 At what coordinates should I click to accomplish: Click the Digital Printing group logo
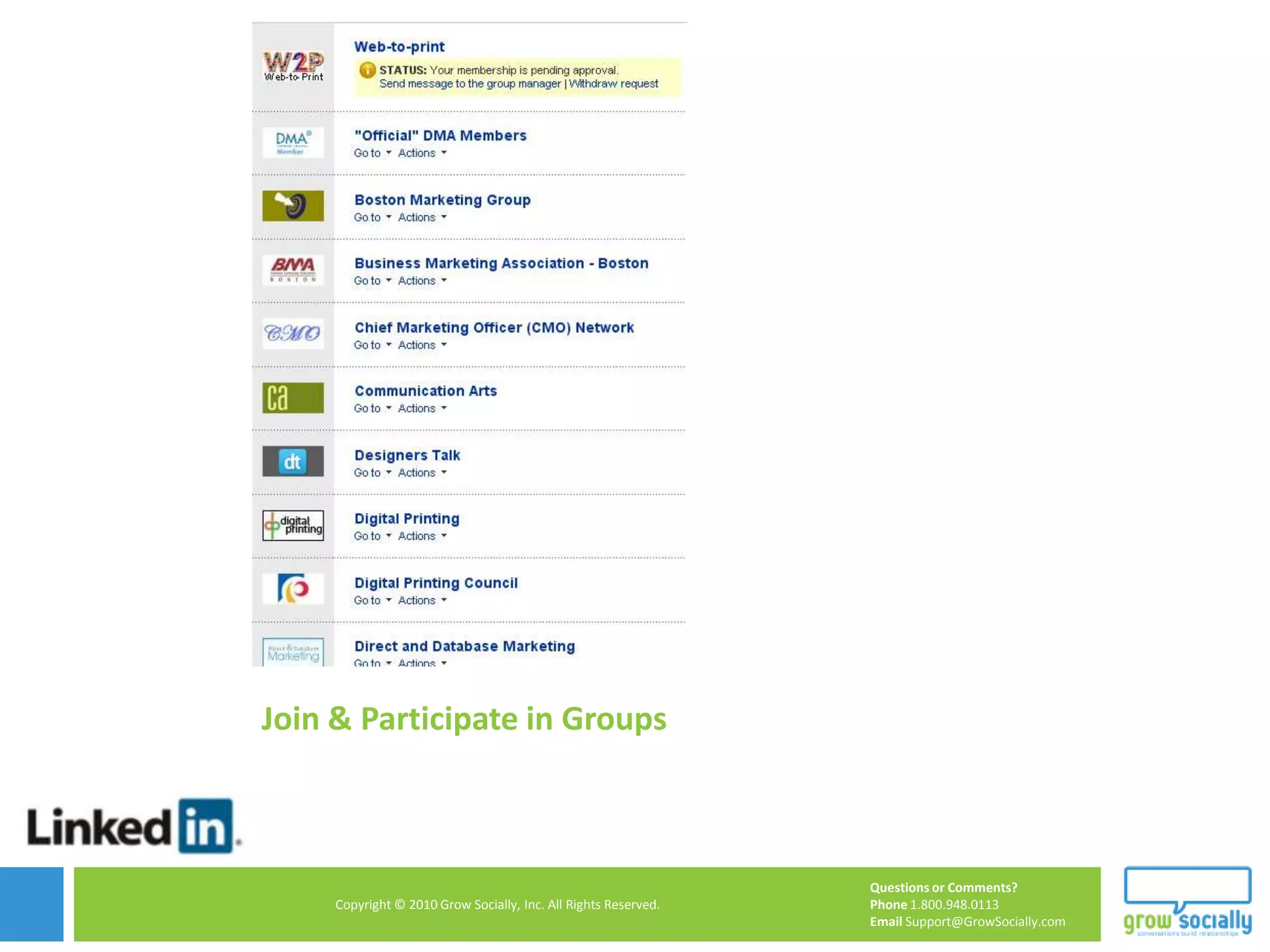pos(293,526)
